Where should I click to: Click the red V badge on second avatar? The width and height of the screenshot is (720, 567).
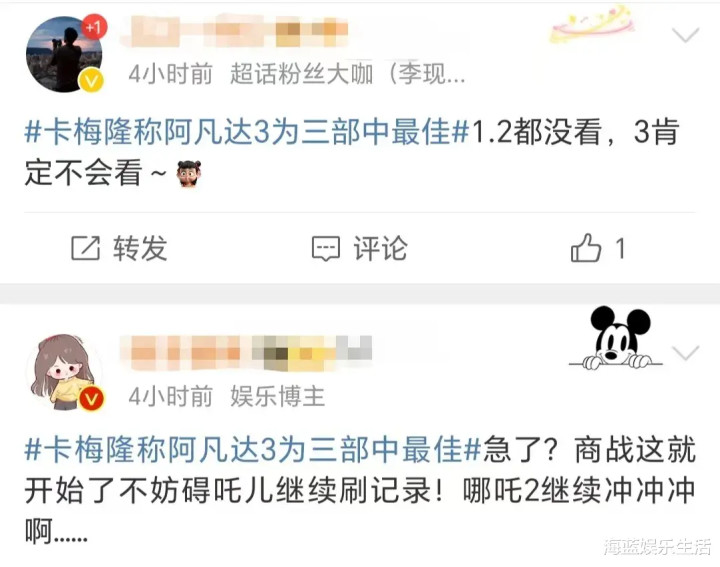tap(91, 399)
